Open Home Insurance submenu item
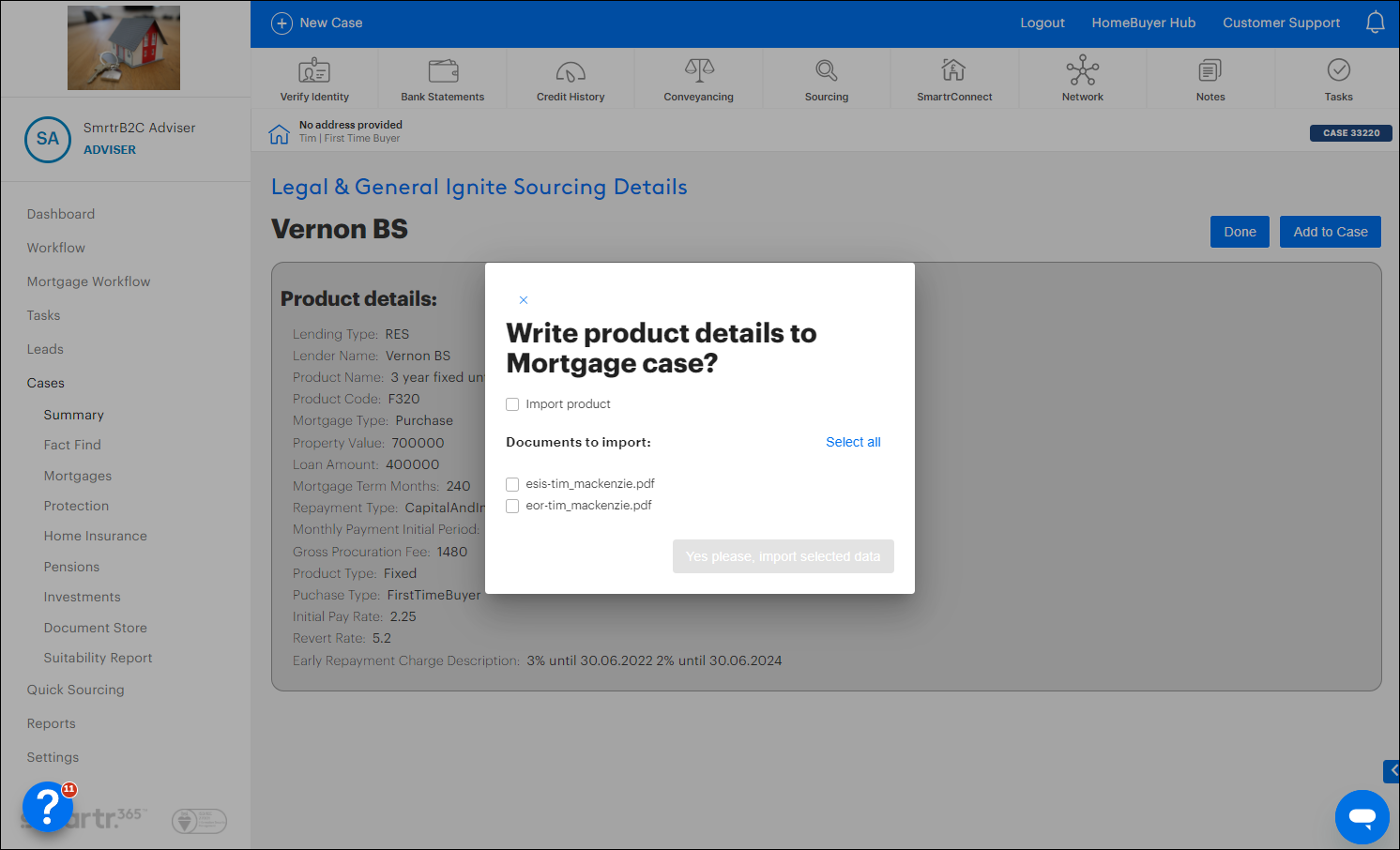The height and width of the screenshot is (850, 1400). (x=96, y=536)
